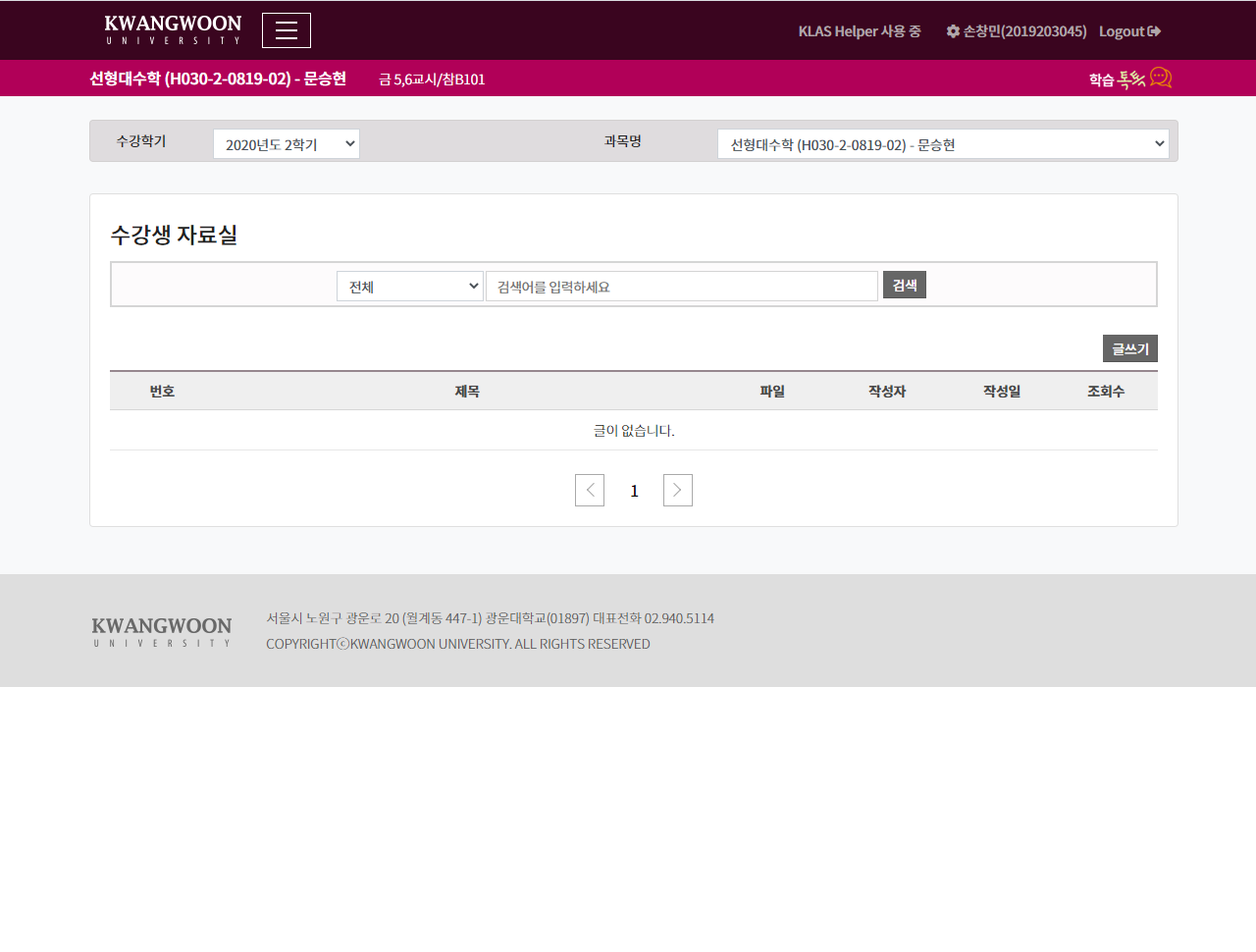Click the Logout link

pyautogui.click(x=1129, y=31)
